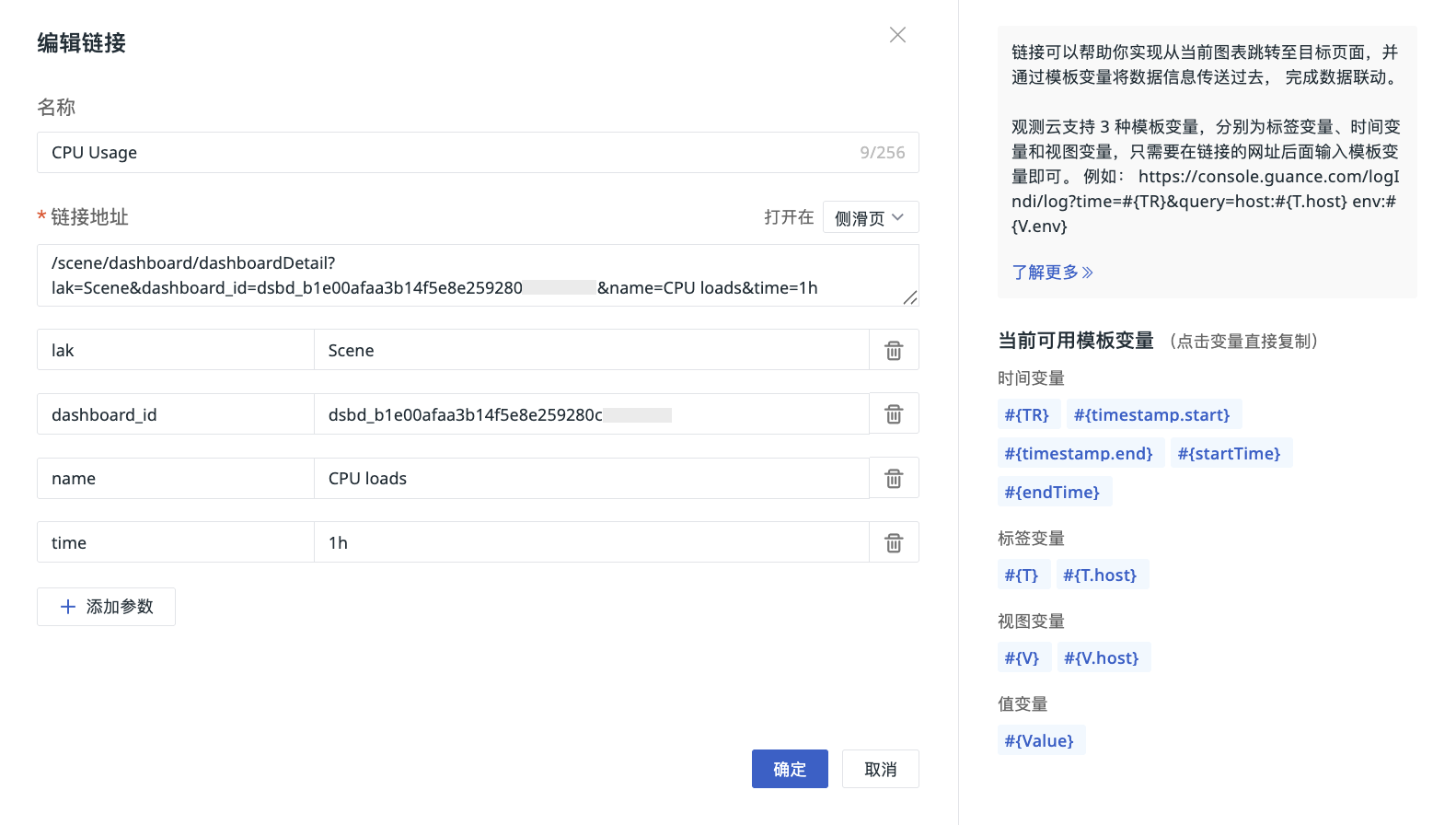Edit the name key field
Screen dimensions: 1456x825
pyautogui.click(x=176, y=478)
